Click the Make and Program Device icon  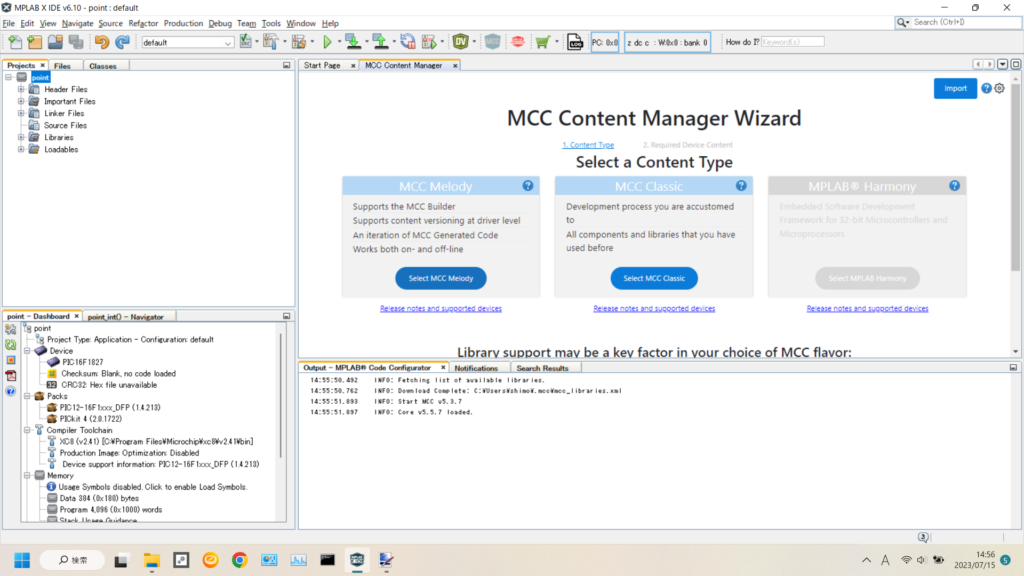click(x=353, y=42)
